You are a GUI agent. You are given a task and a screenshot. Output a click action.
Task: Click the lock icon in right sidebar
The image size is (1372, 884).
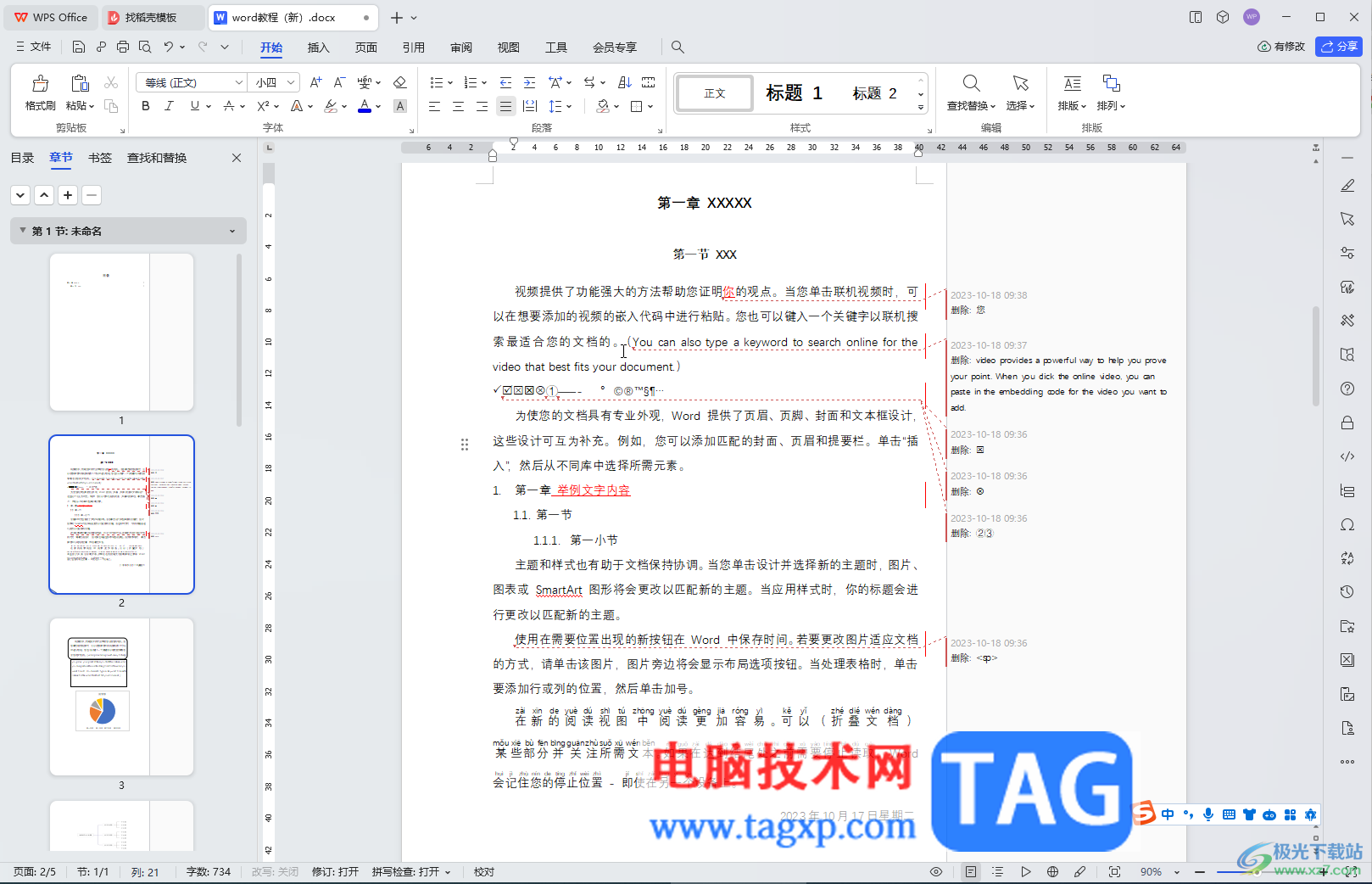tap(1347, 422)
